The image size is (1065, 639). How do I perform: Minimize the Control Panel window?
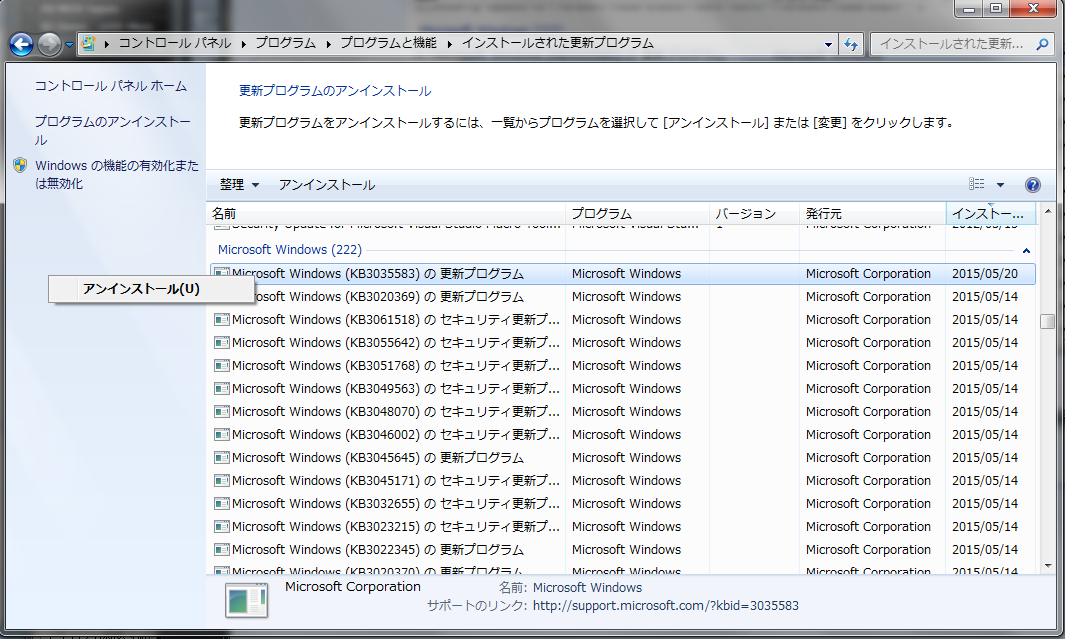coord(969,9)
